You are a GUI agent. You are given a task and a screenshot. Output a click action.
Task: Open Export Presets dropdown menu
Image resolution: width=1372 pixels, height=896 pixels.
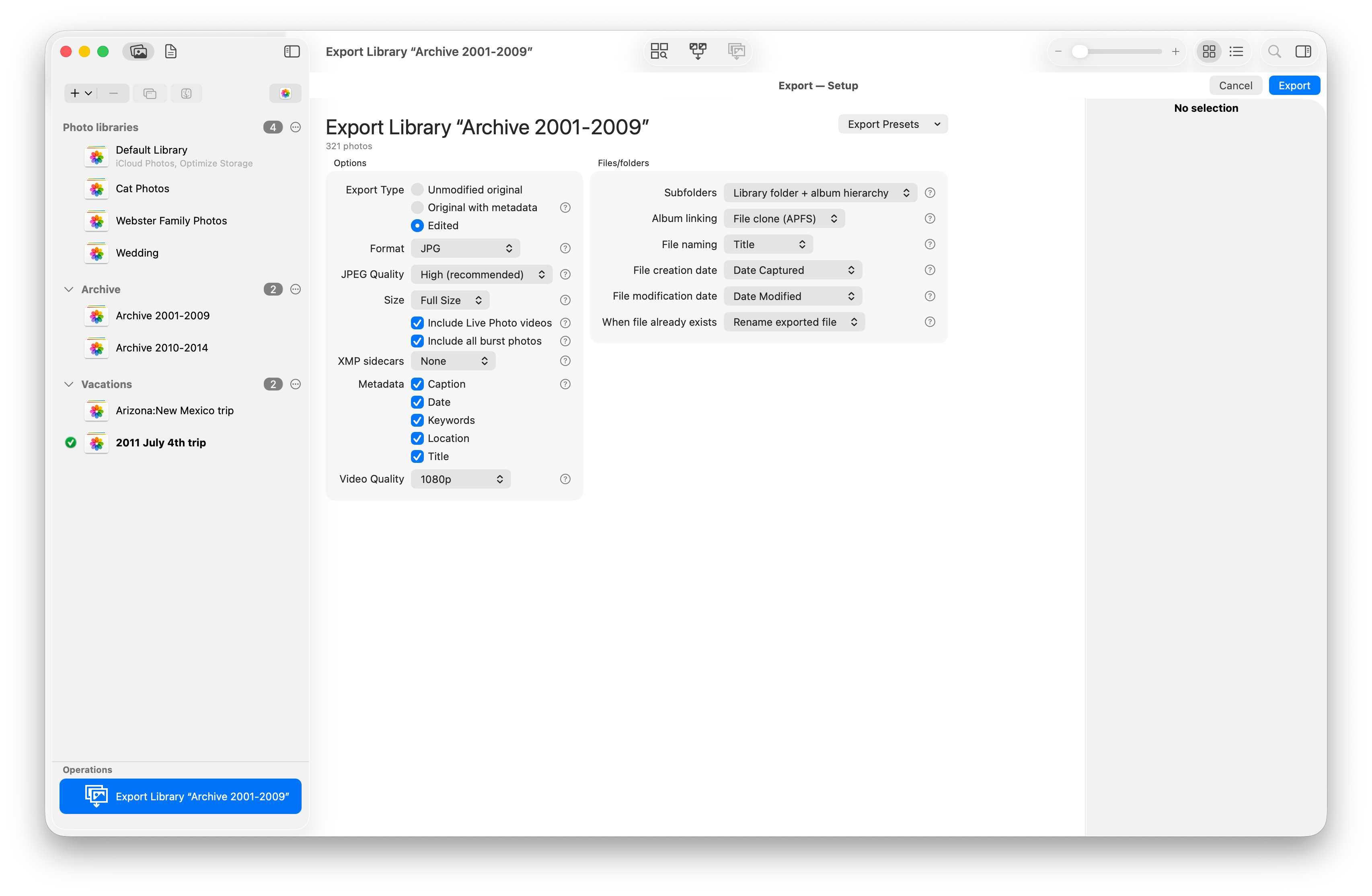point(892,124)
